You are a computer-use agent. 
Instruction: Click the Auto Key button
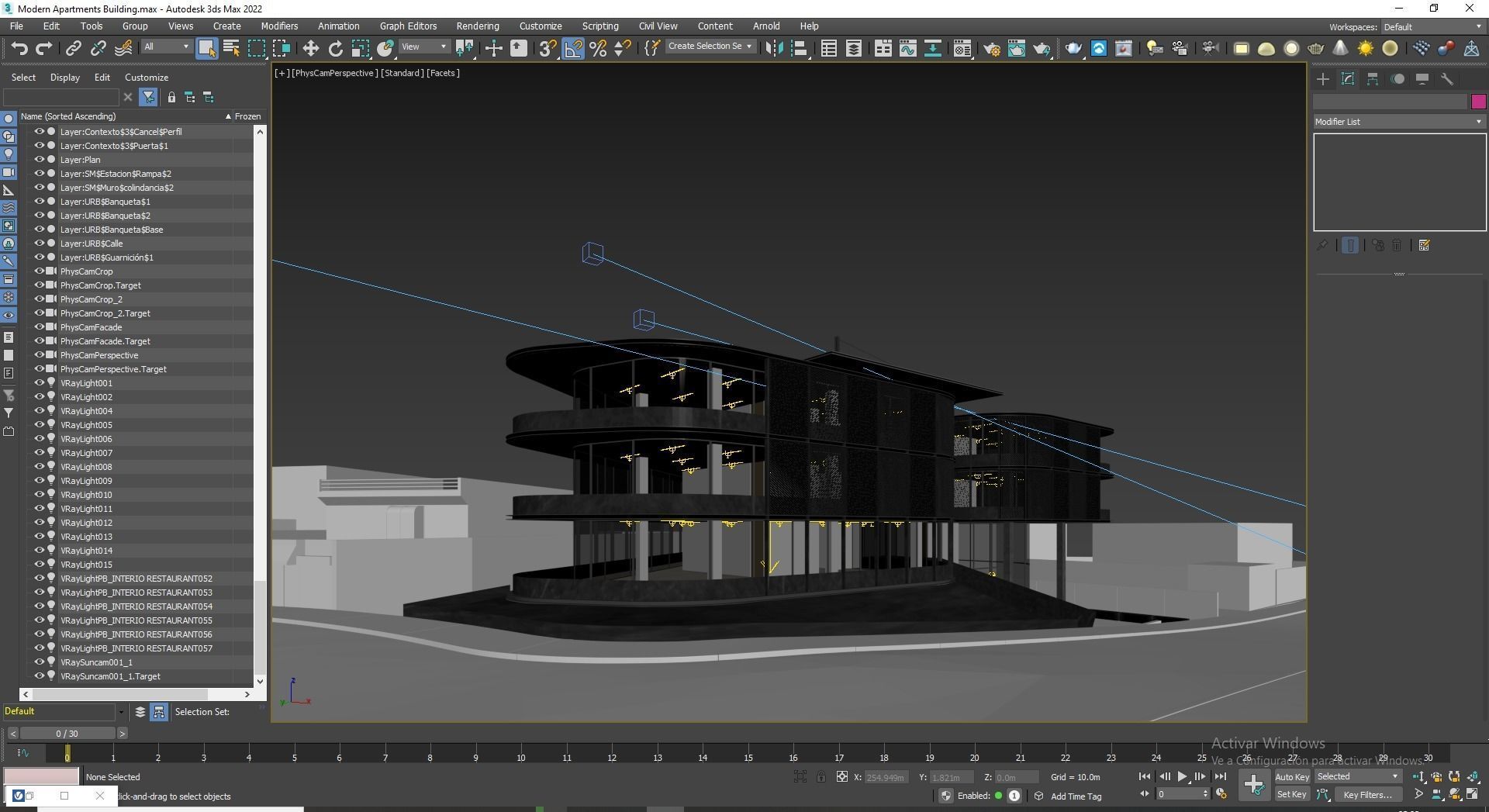coord(1292,776)
